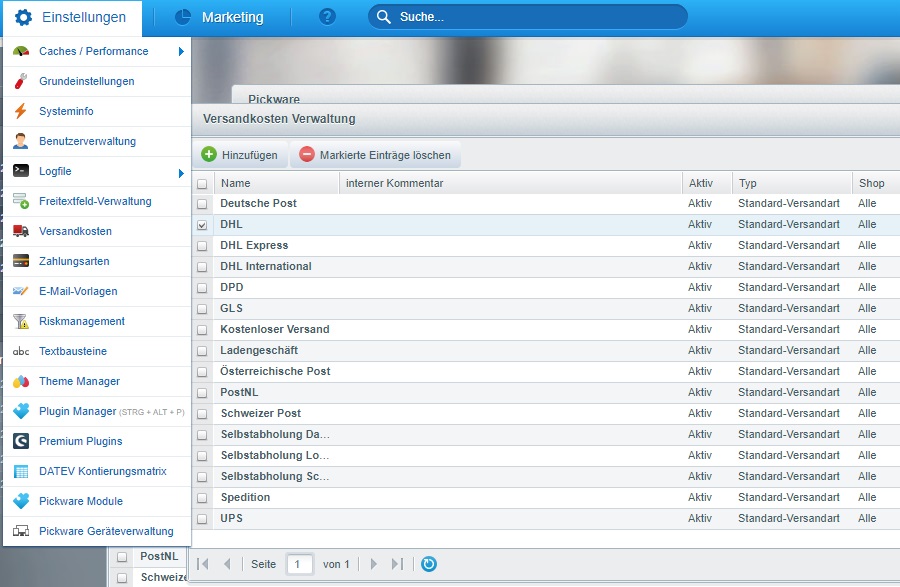
Task: Sort by the Typ column header
Action: point(792,183)
